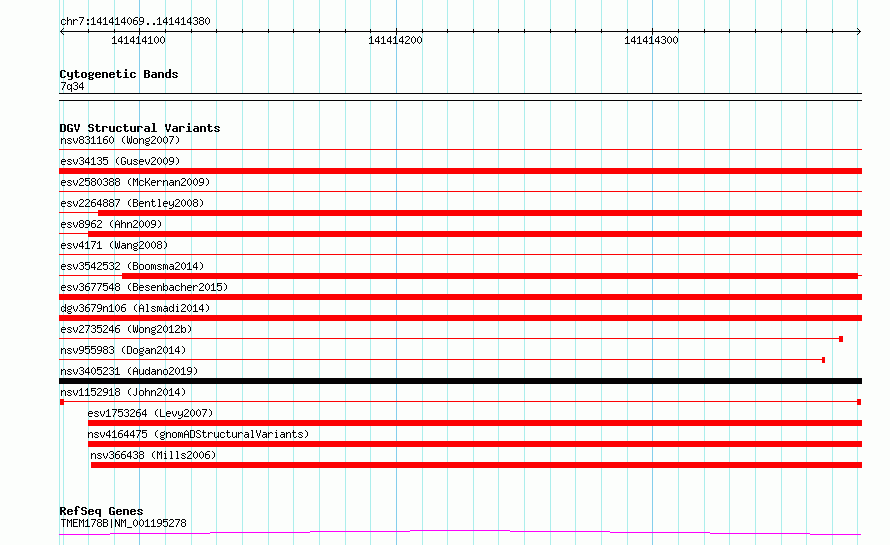Open the nsv366438 (Mills2006) label
The width and height of the screenshot is (890, 545).
(x=153, y=455)
